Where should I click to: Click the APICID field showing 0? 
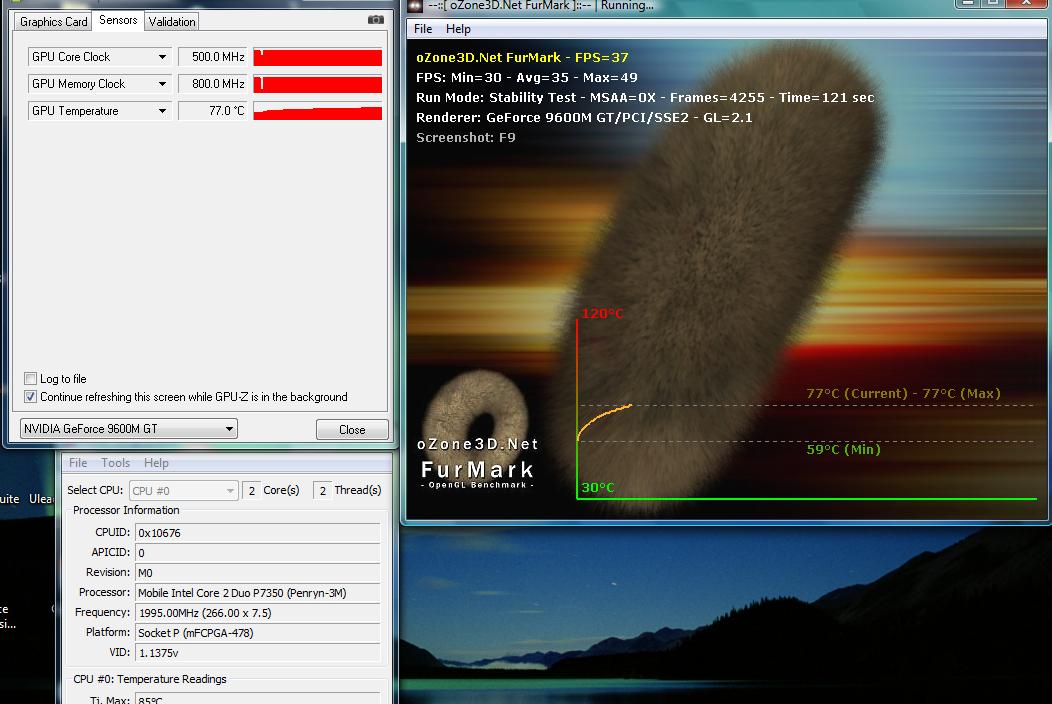click(258, 553)
